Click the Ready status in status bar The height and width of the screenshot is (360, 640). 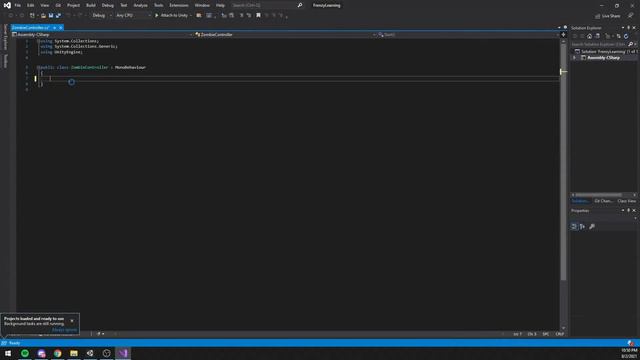[x=14, y=343]
